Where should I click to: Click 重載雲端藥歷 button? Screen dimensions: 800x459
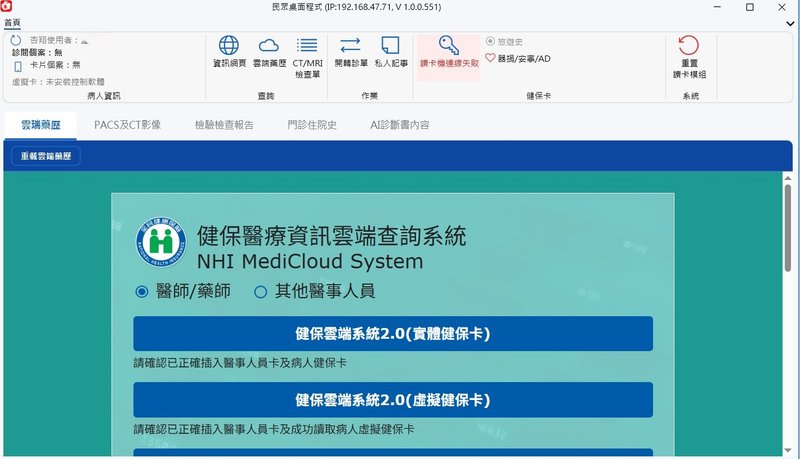point(46,156)
